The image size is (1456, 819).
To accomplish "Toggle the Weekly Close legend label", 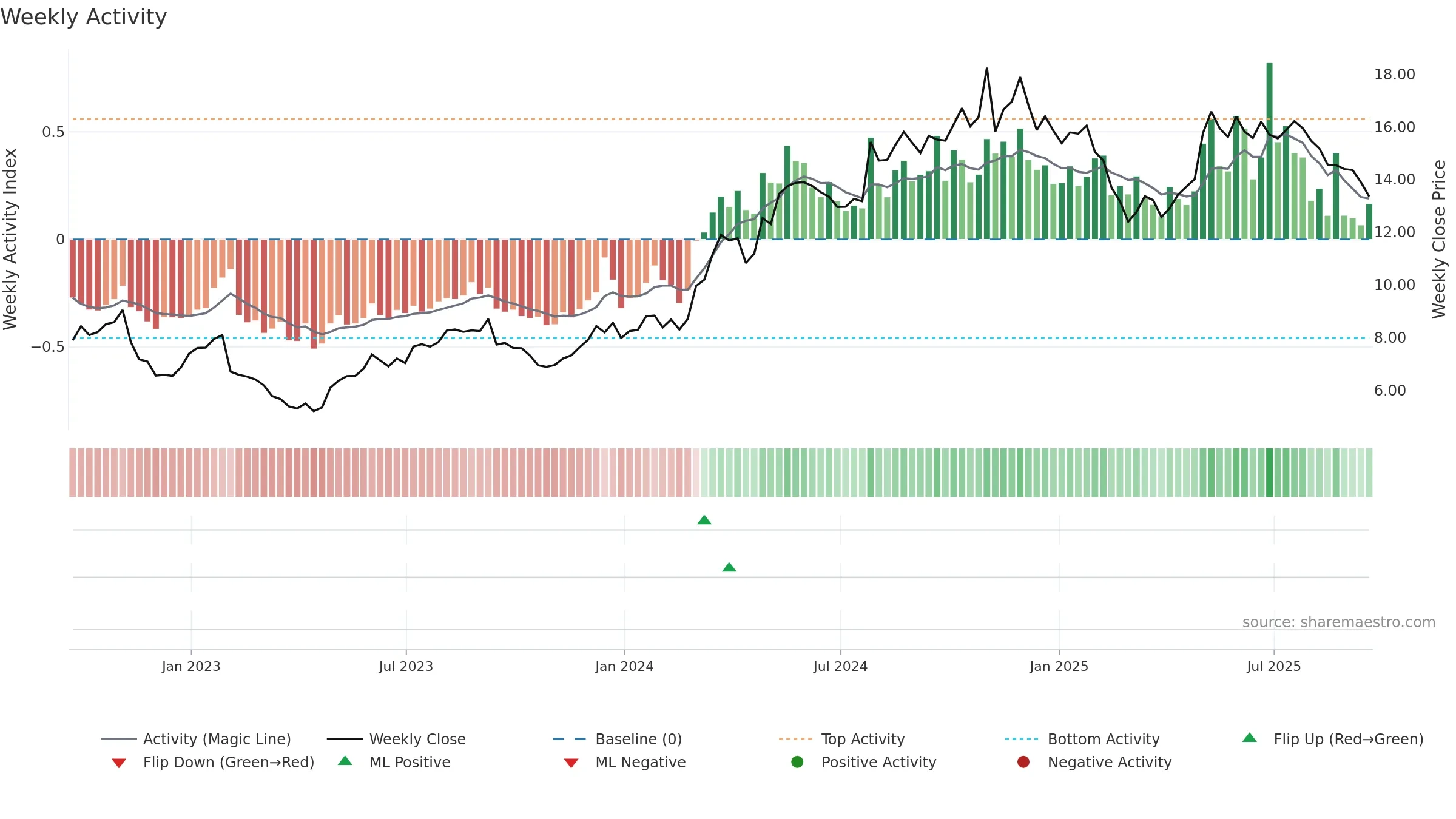I will [x=417, y=739].
